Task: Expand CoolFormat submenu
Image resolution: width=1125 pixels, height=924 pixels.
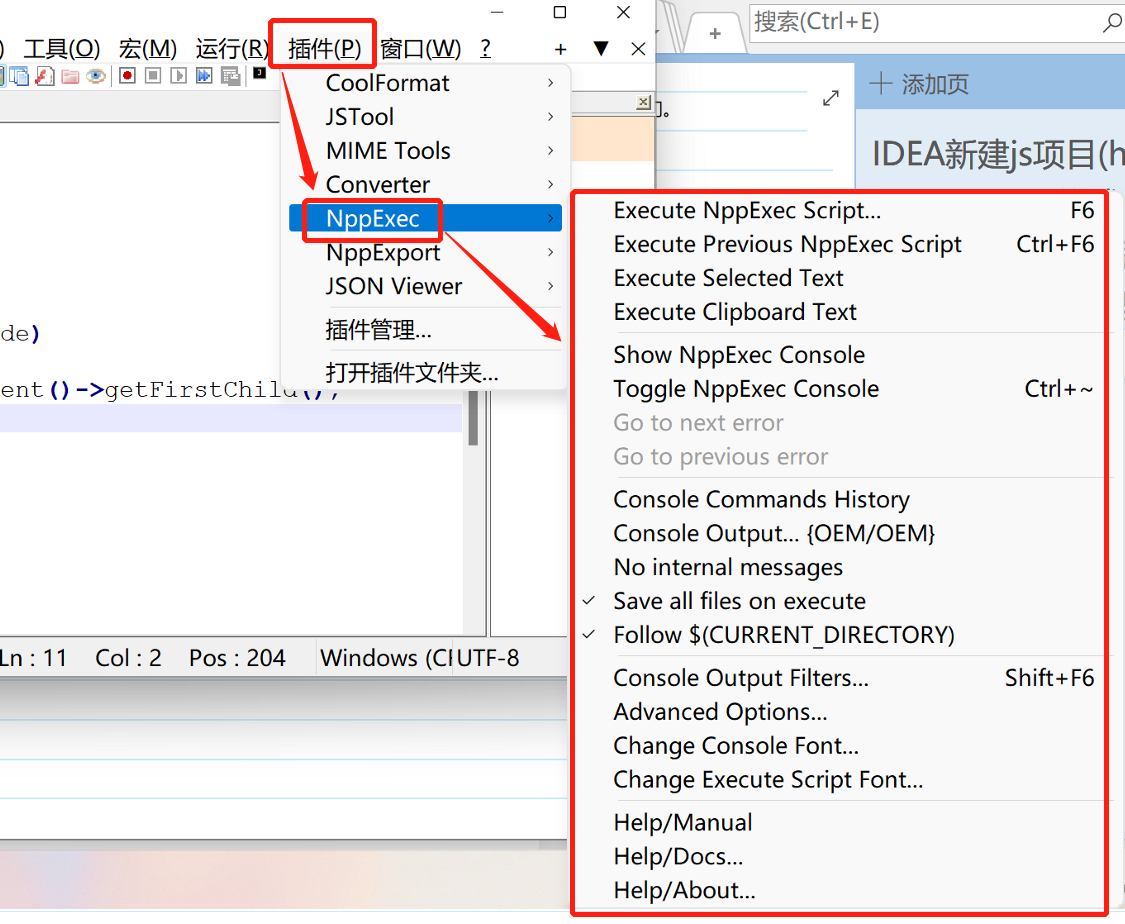Action: point(425,83)
